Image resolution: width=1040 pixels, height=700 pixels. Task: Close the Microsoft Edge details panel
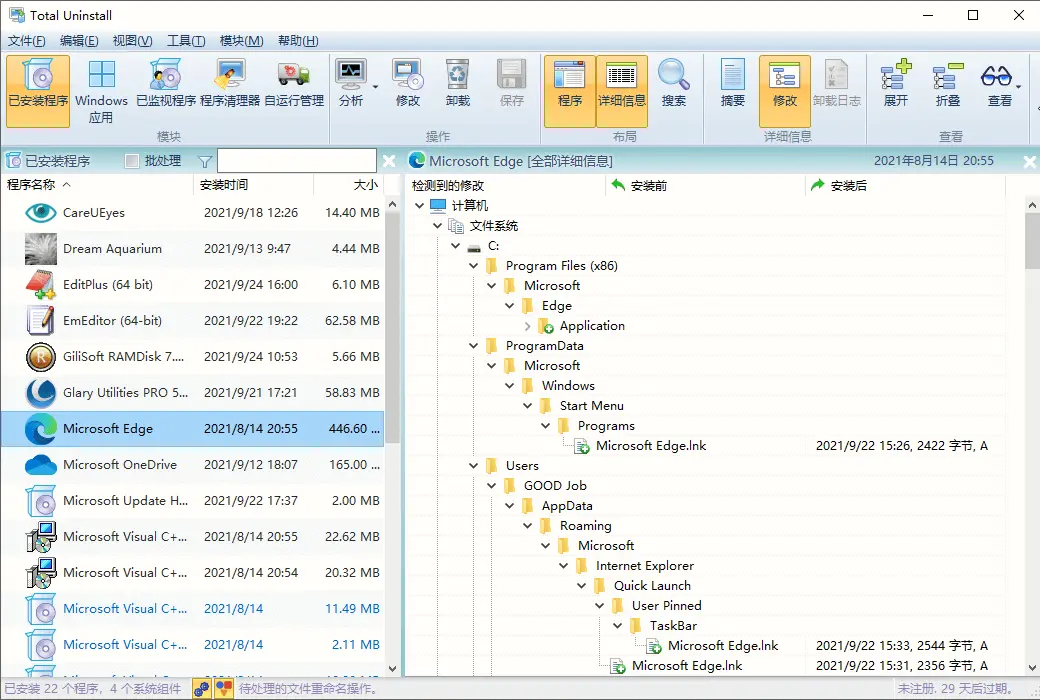pos(1029,161)
